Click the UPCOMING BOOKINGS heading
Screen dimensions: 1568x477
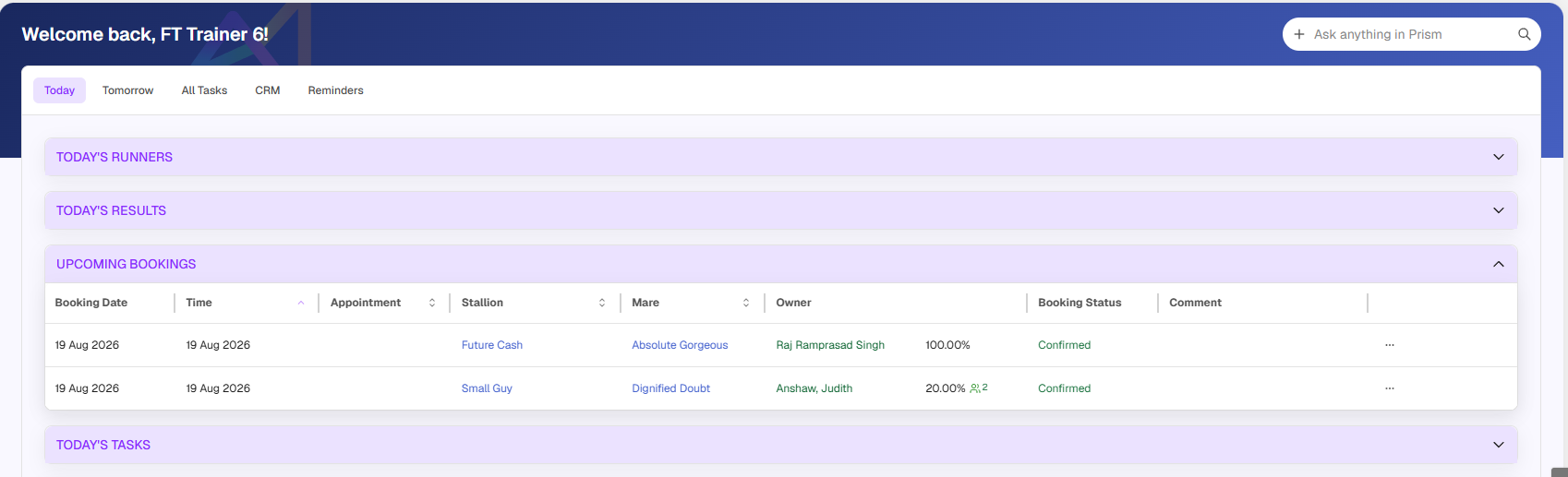[x=126, y=264]
